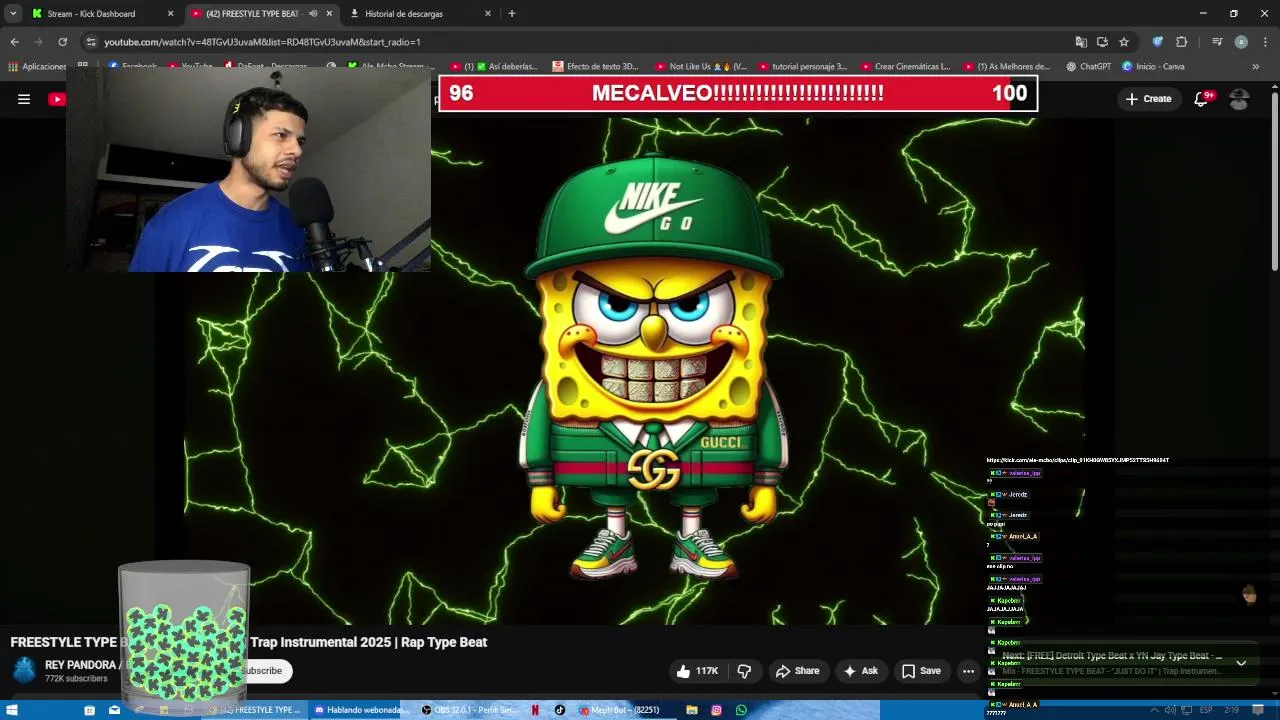Reload the current page

(x=62, y=42)
